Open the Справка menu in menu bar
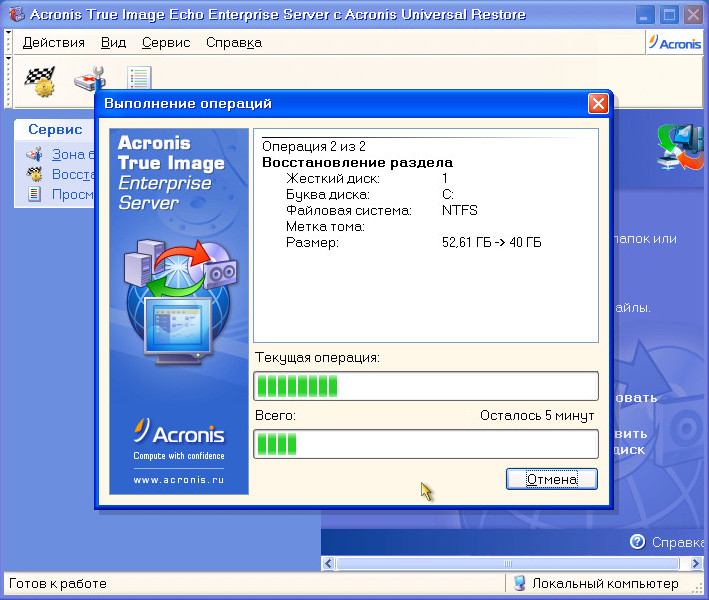Image resolution: width=709 pixels, height=600 pixels. pos(234,43)
